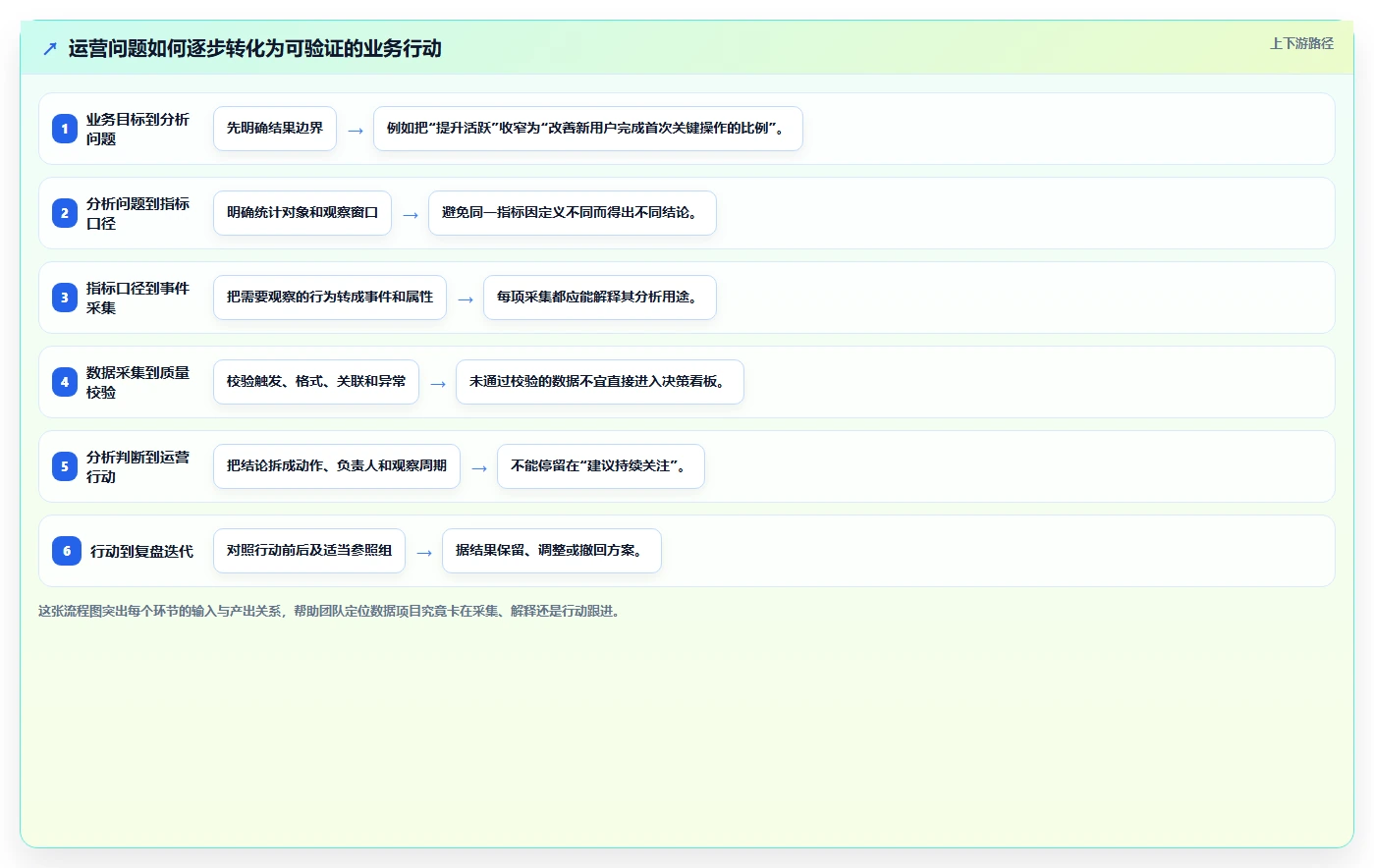1374x868 pixels.
Task: Click the 避免同一指标因定义不同而得出不同结论 box
Action: pyautogui.click(x=573, y=213)
